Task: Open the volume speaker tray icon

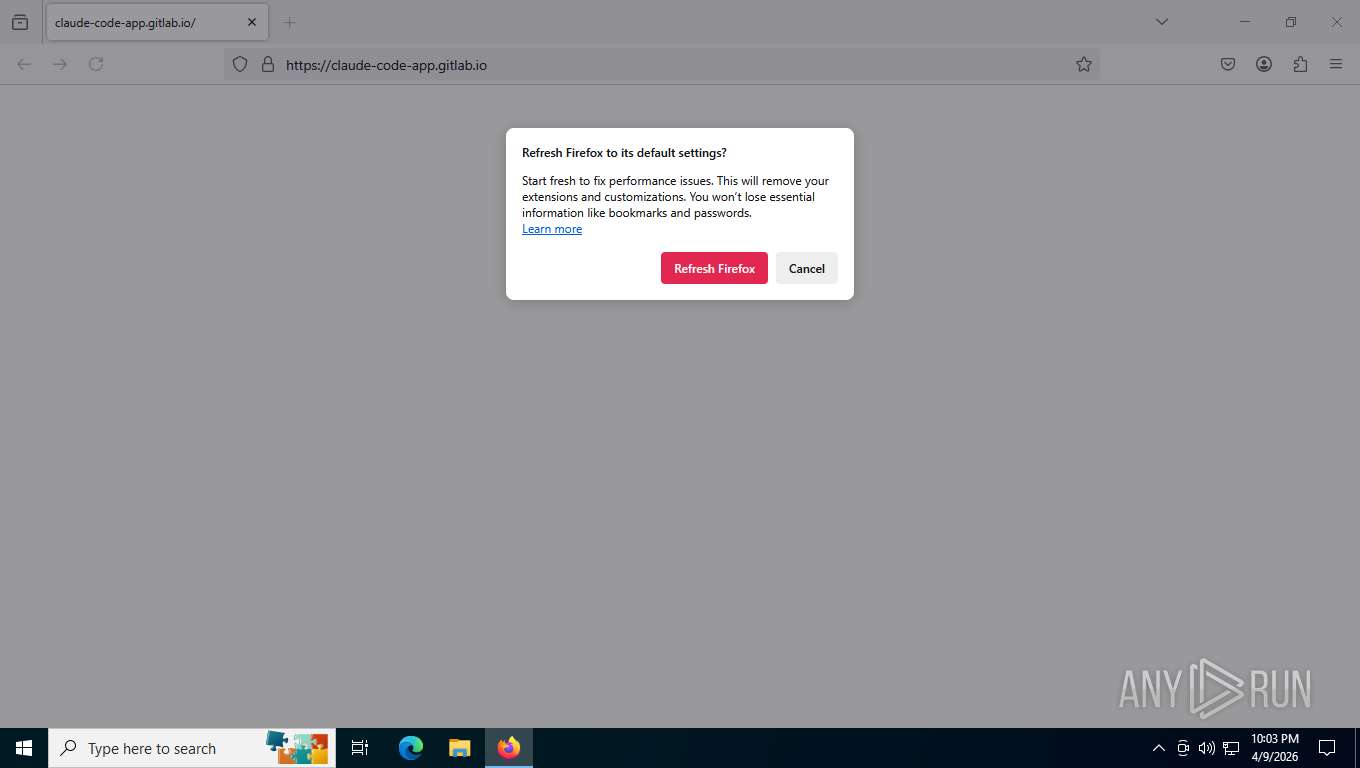Action: (x=1207, y=748)
